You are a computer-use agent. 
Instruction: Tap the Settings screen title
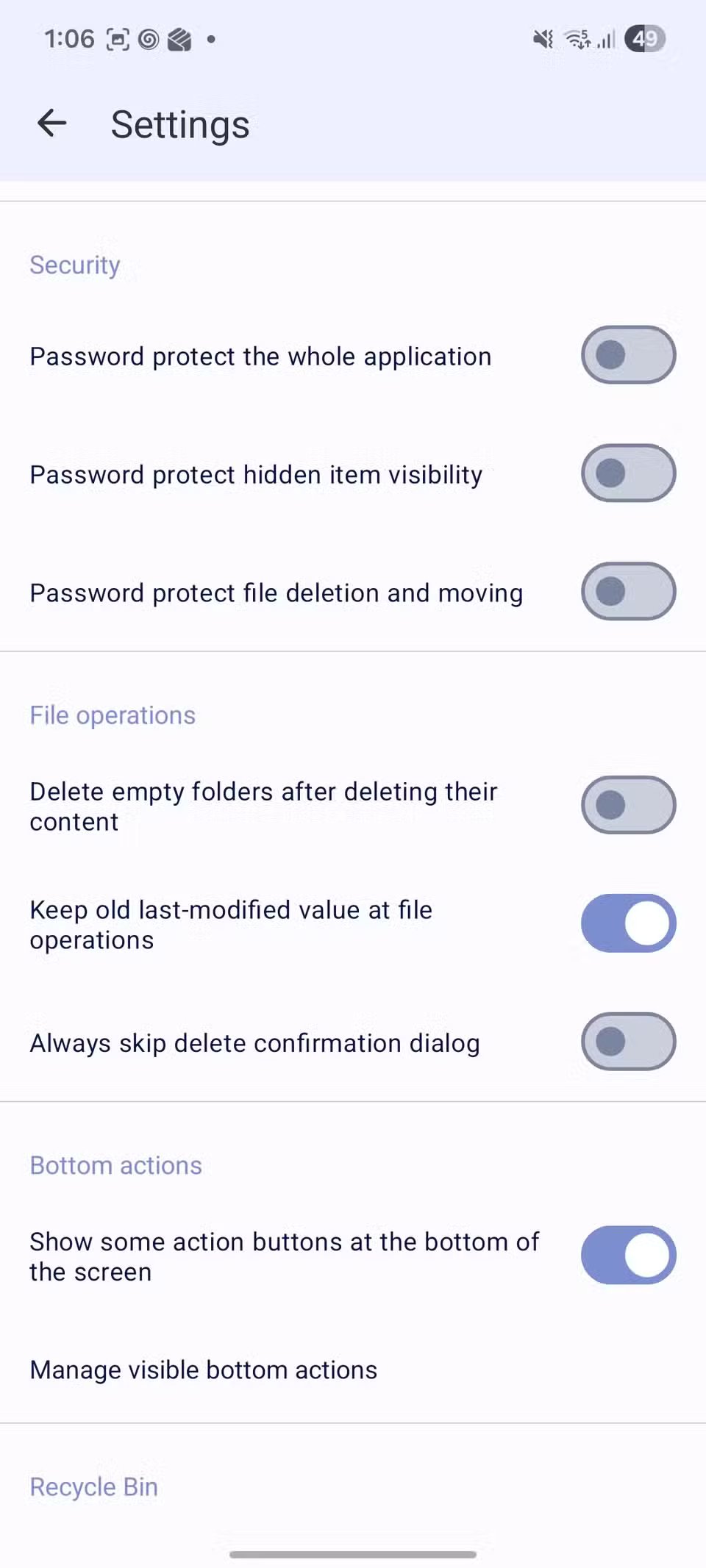point(179,123)
